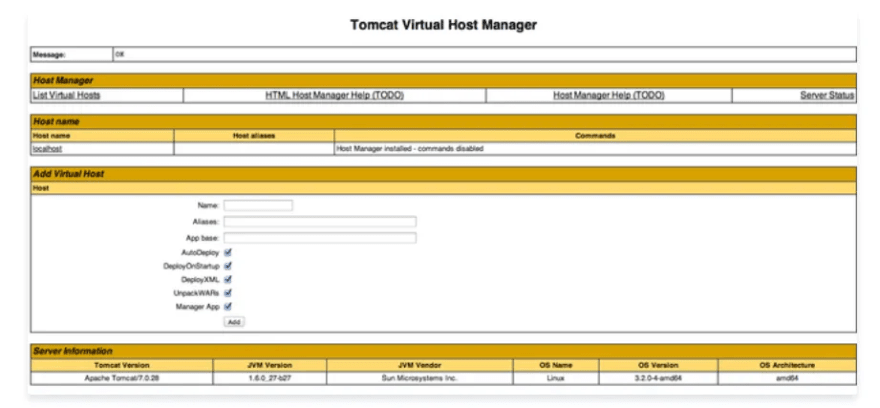Toggle the DeployOnStartup checkbox
The width and height of the screenshot is (880, 408).
click(x=228, y=267)
